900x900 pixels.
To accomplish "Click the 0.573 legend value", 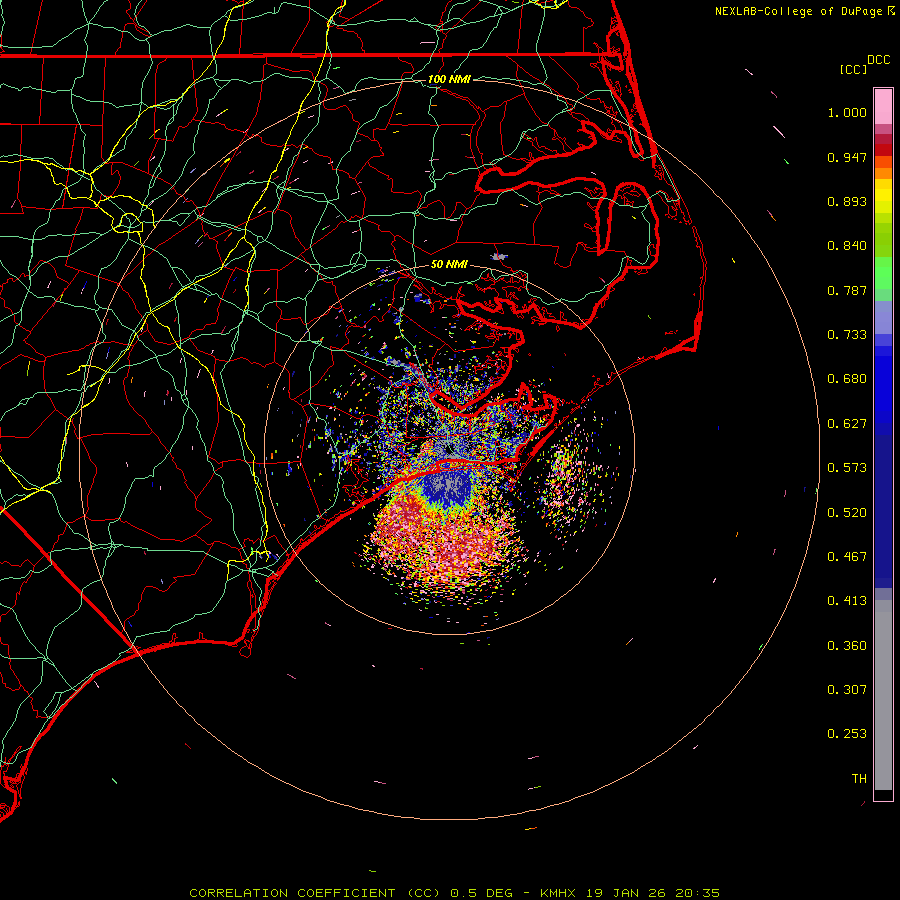I will tap(847, 468).
